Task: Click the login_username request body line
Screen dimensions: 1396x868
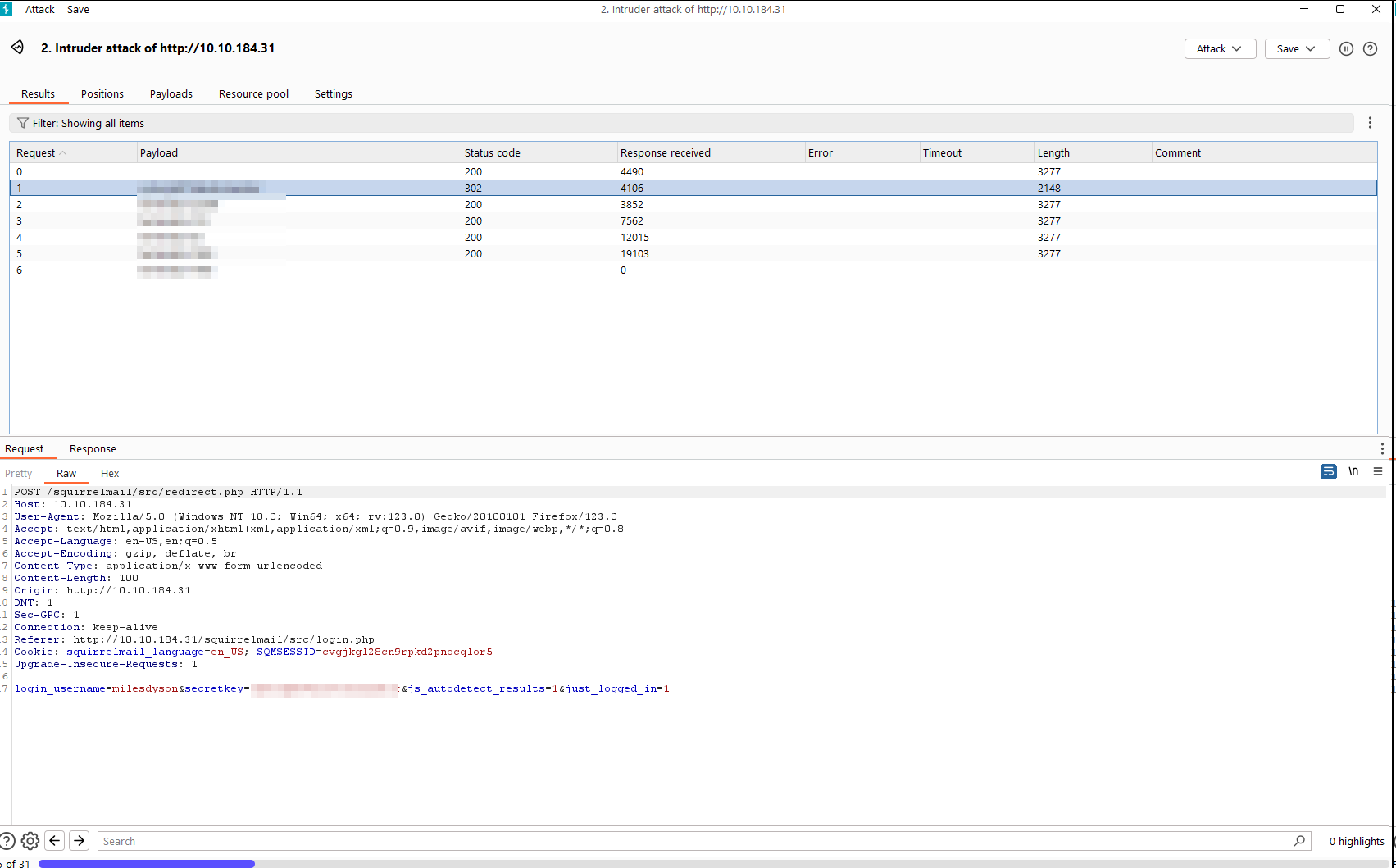Action: (x=342, y=688)
